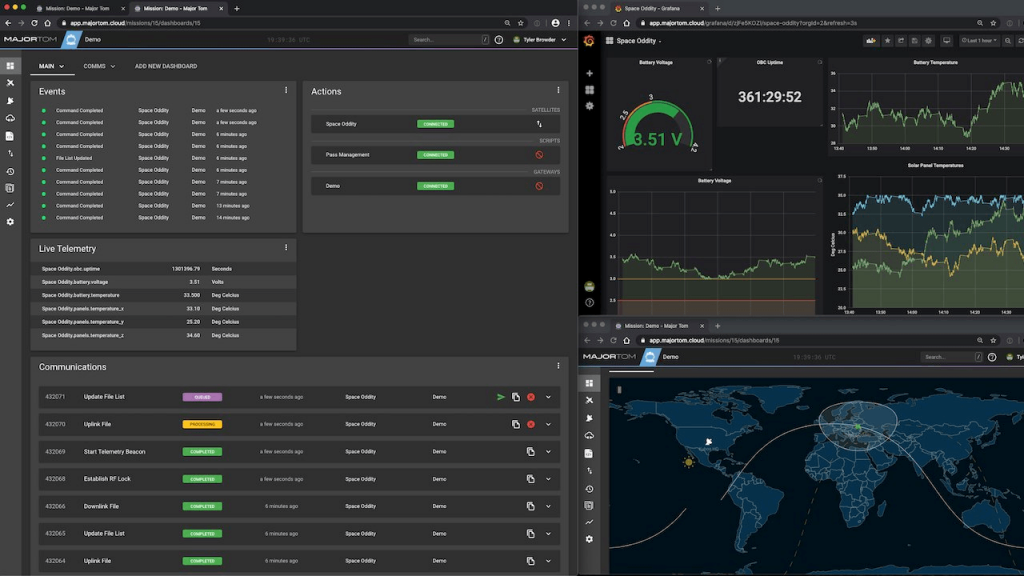Toggle the star favorite on the Grafana dashboard
Viewport: 1024px width, 576px height.
tap(887, 41)
